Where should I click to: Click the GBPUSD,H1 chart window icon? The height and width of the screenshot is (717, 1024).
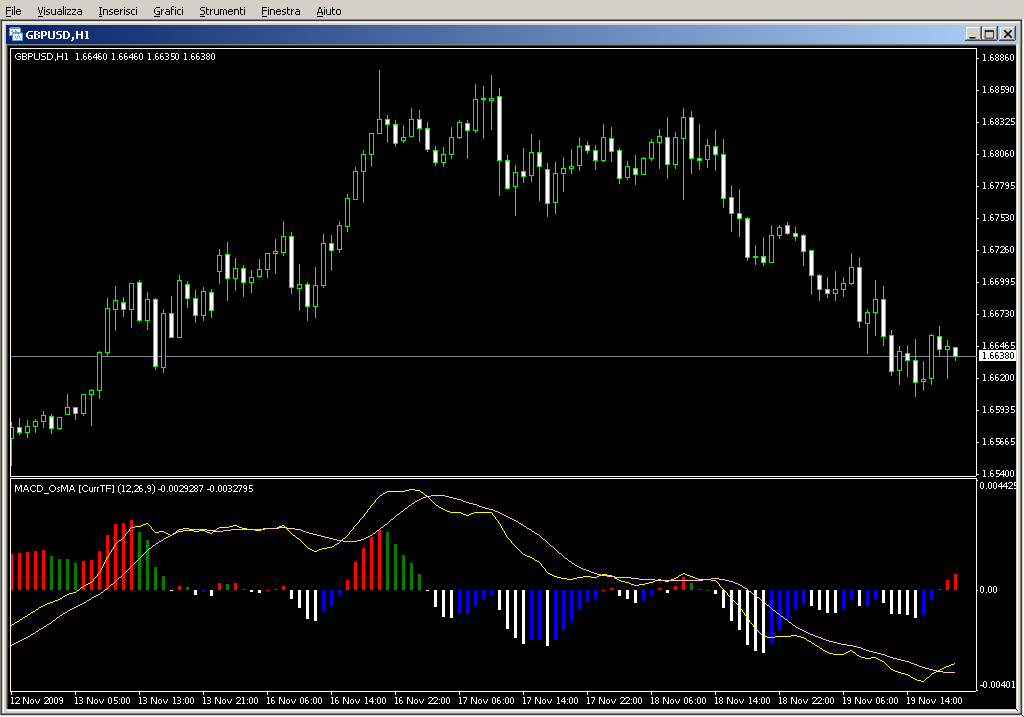[x=16, y=35]
